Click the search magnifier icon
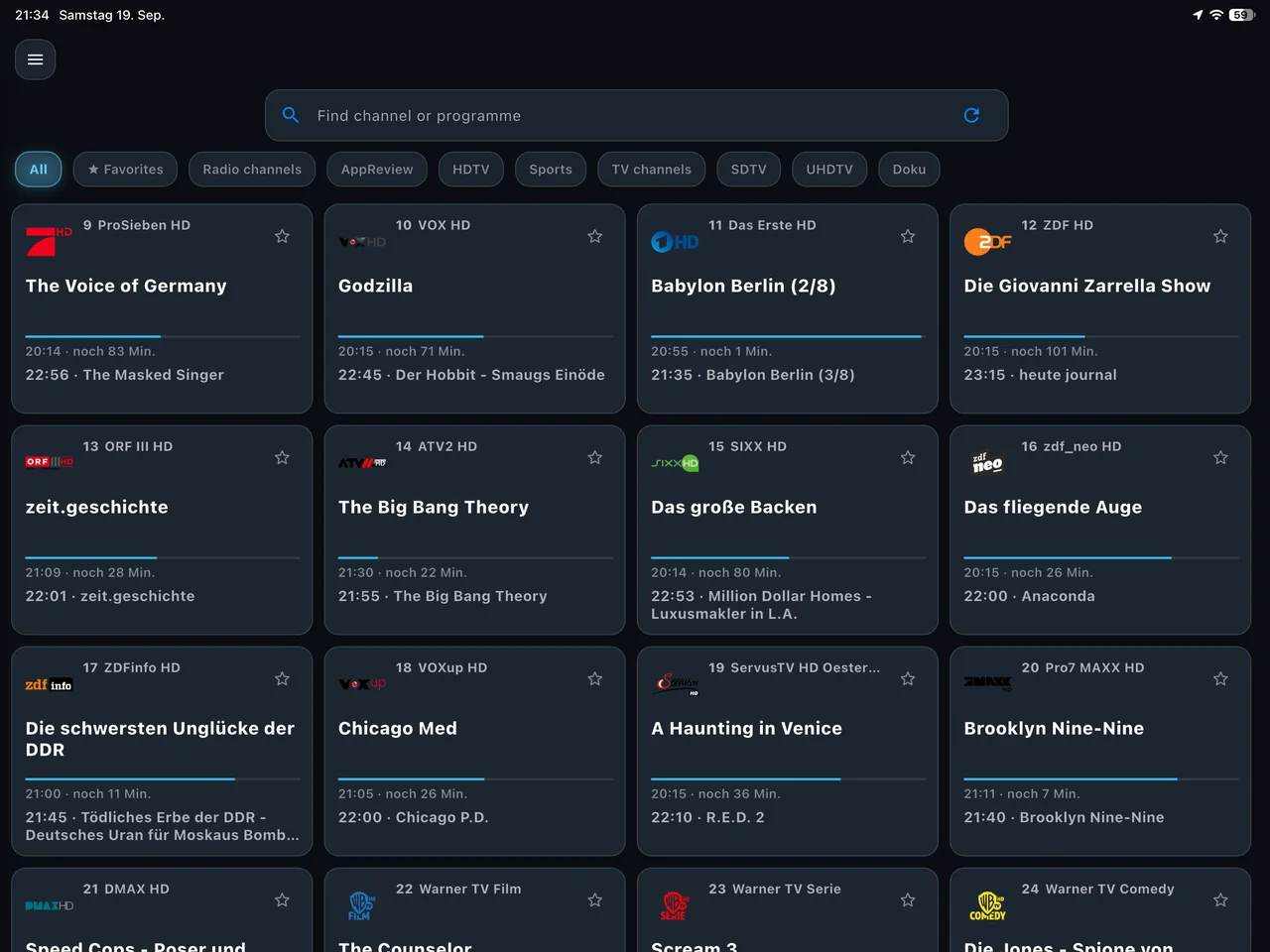 tap(291, 115)
